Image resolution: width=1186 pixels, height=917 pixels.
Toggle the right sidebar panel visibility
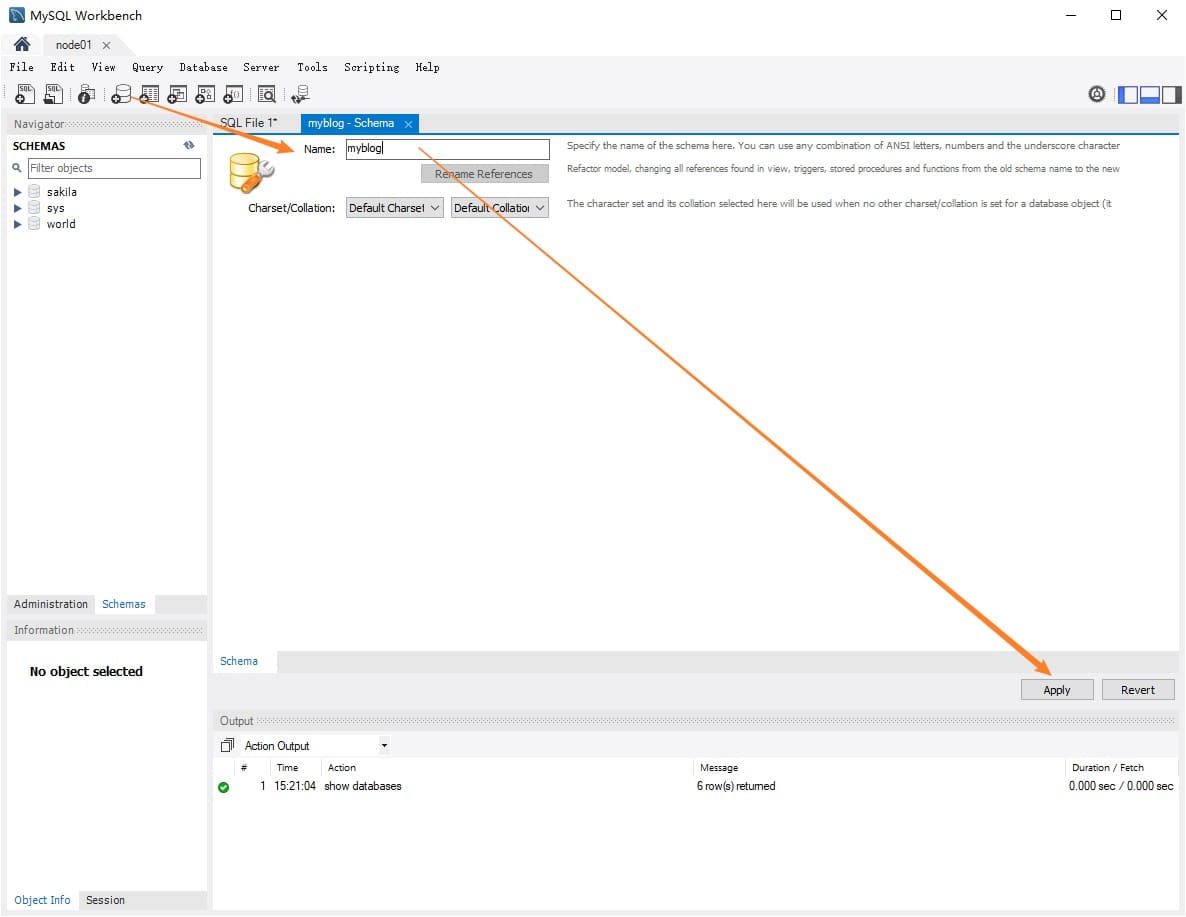(x=1171, y=94)
